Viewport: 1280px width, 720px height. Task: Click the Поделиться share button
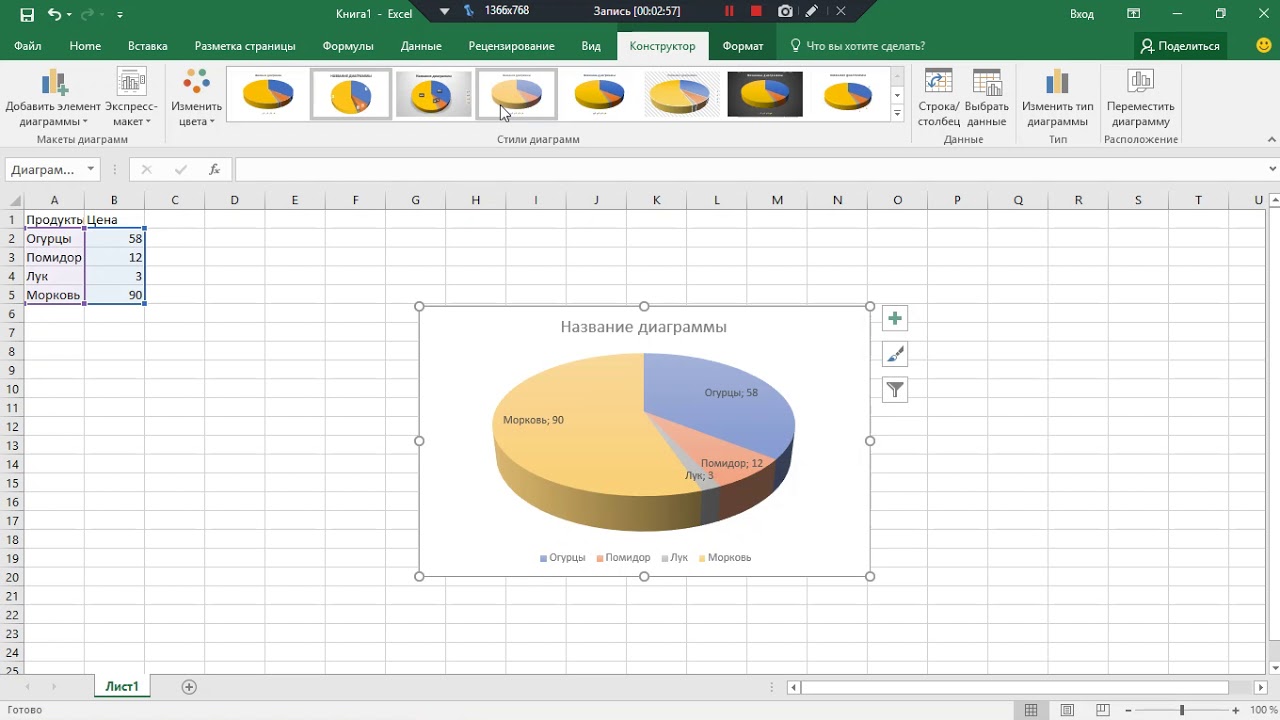[x=1181, y=46]
